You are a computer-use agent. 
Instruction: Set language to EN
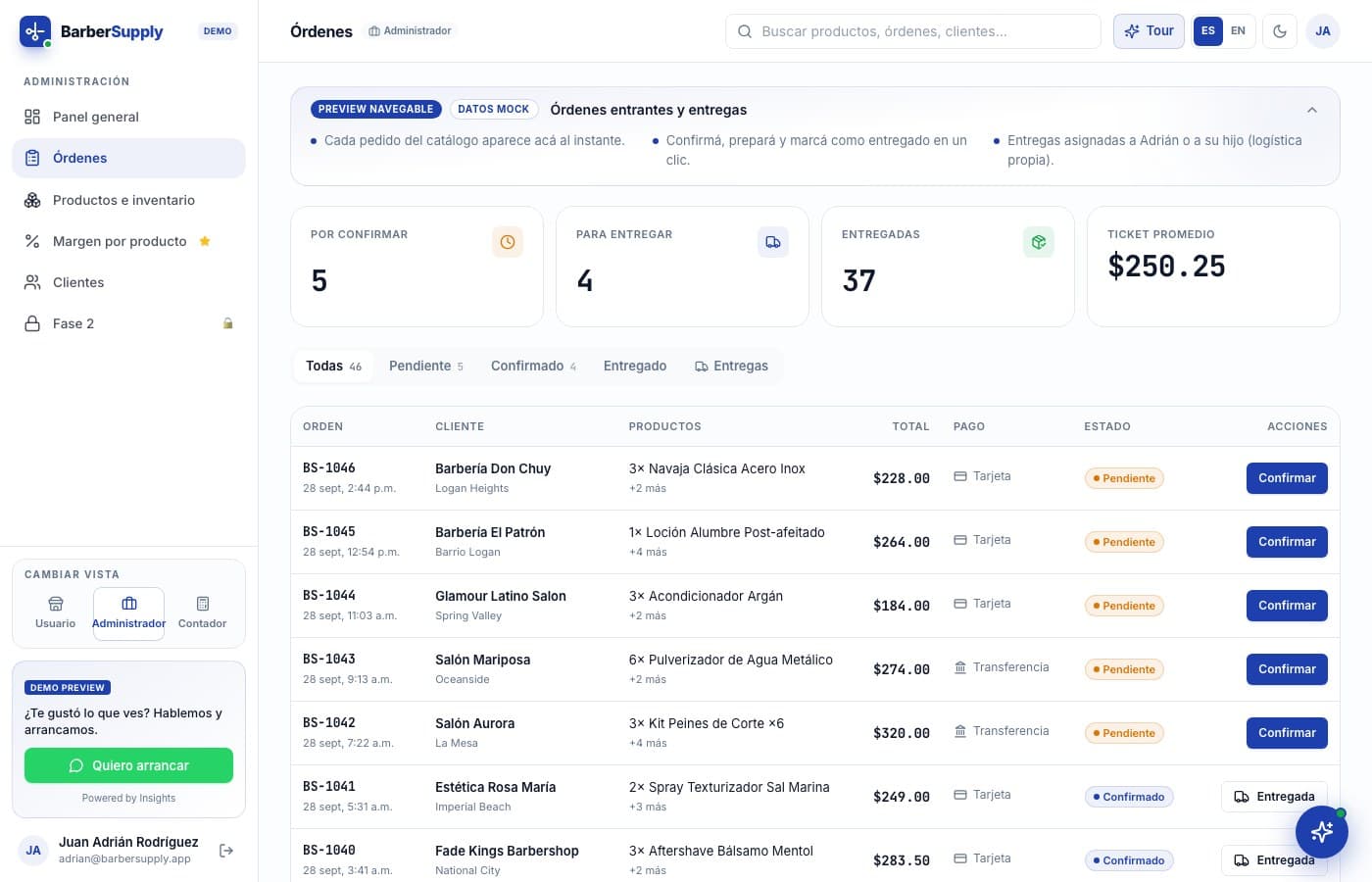click(1239, 31)
